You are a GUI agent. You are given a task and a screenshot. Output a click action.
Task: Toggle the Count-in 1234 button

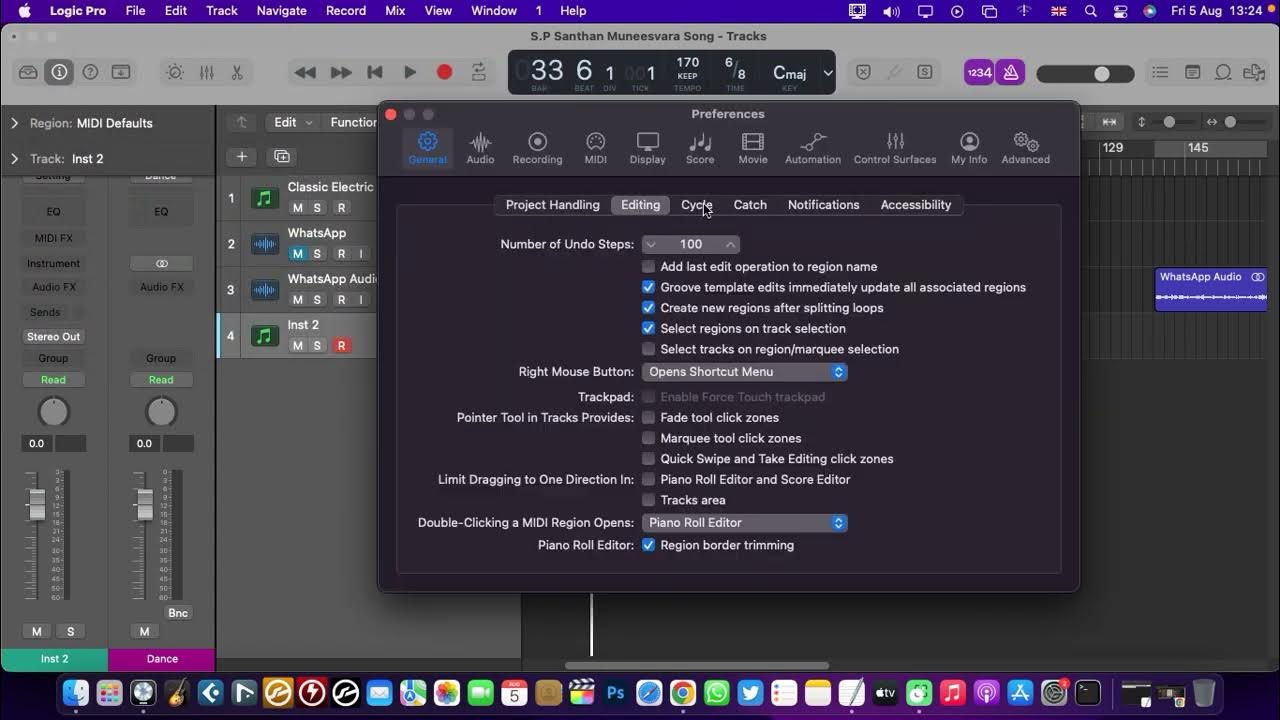pyautogui.click(x=979, y=72)
